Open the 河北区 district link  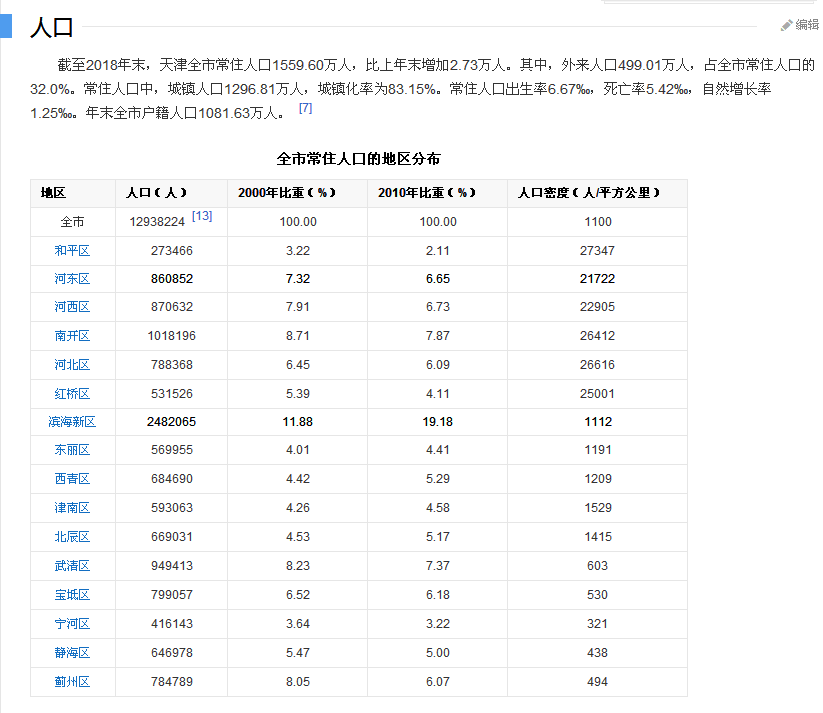point(72,364)
